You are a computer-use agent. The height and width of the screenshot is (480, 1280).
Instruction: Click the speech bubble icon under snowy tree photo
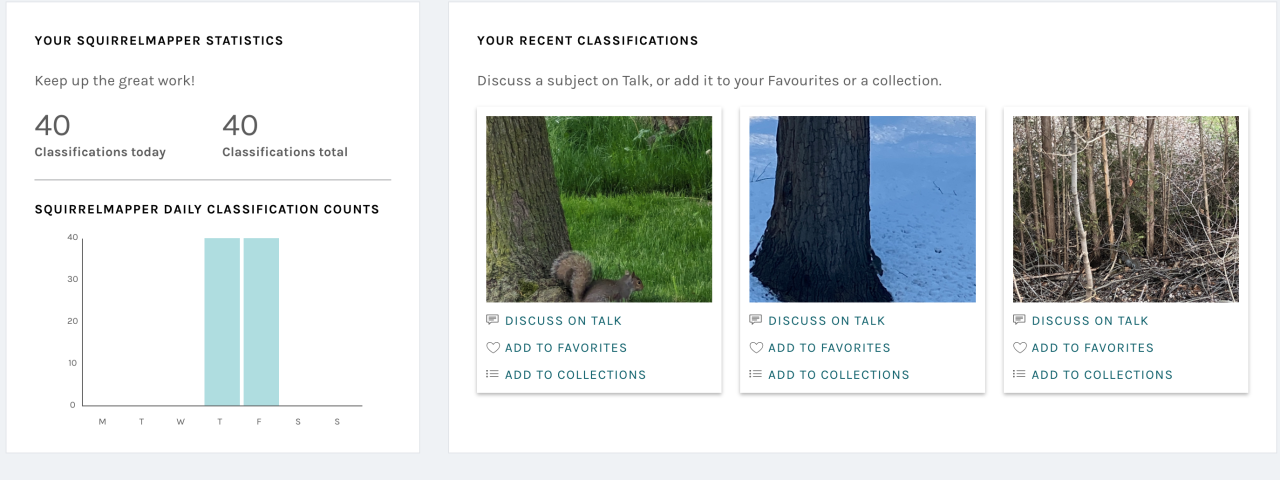coord(756,320)
